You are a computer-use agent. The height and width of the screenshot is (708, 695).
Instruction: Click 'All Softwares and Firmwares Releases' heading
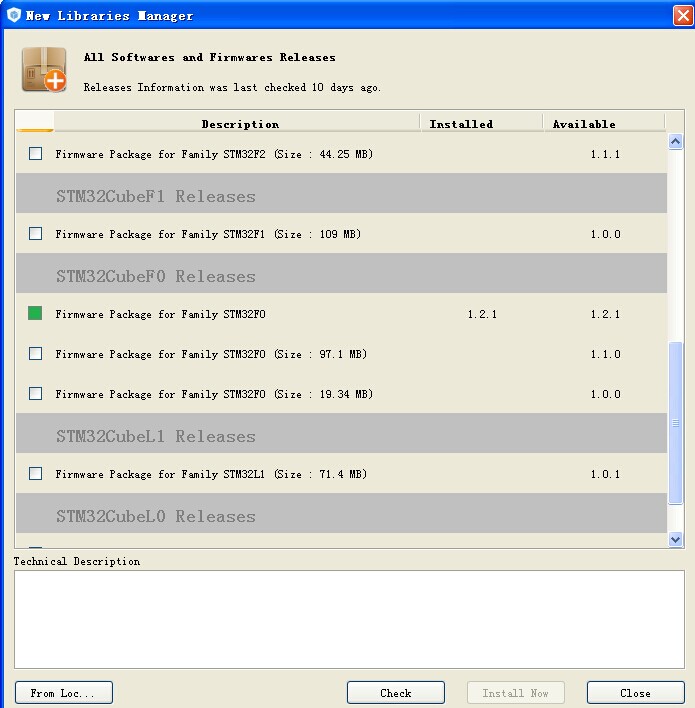210,57
